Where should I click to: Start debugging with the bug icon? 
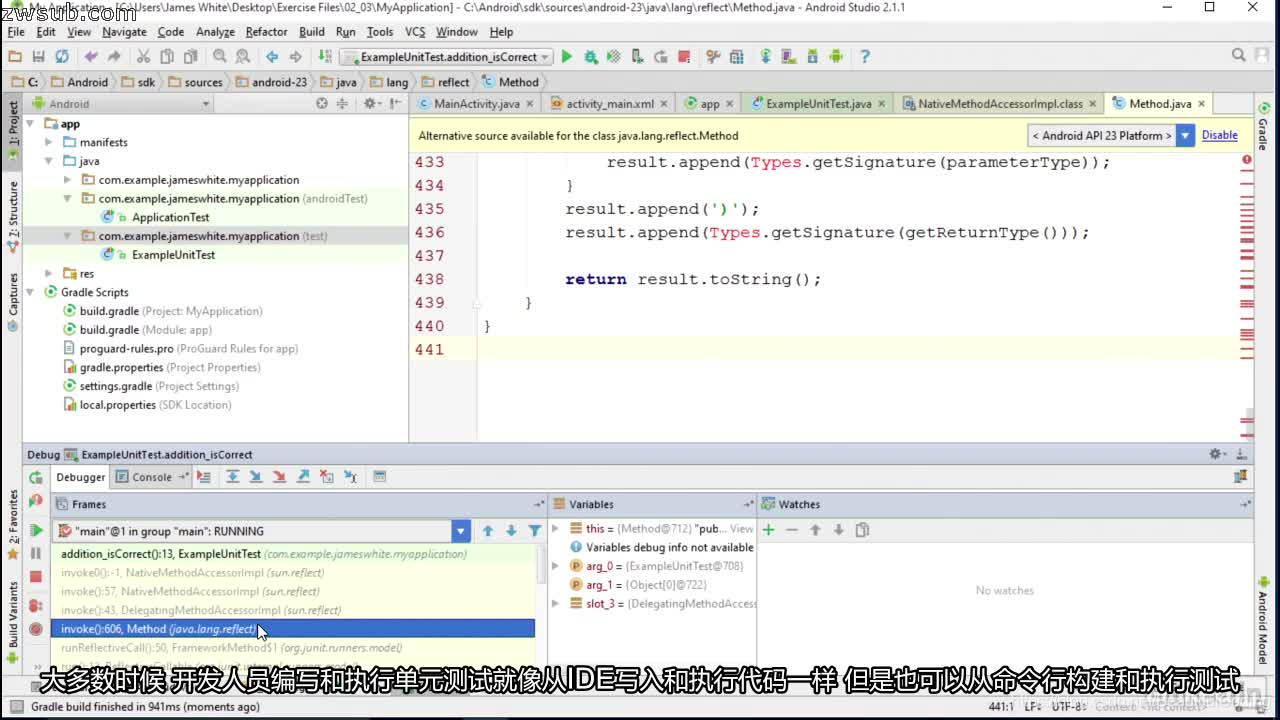pos(591,57)
